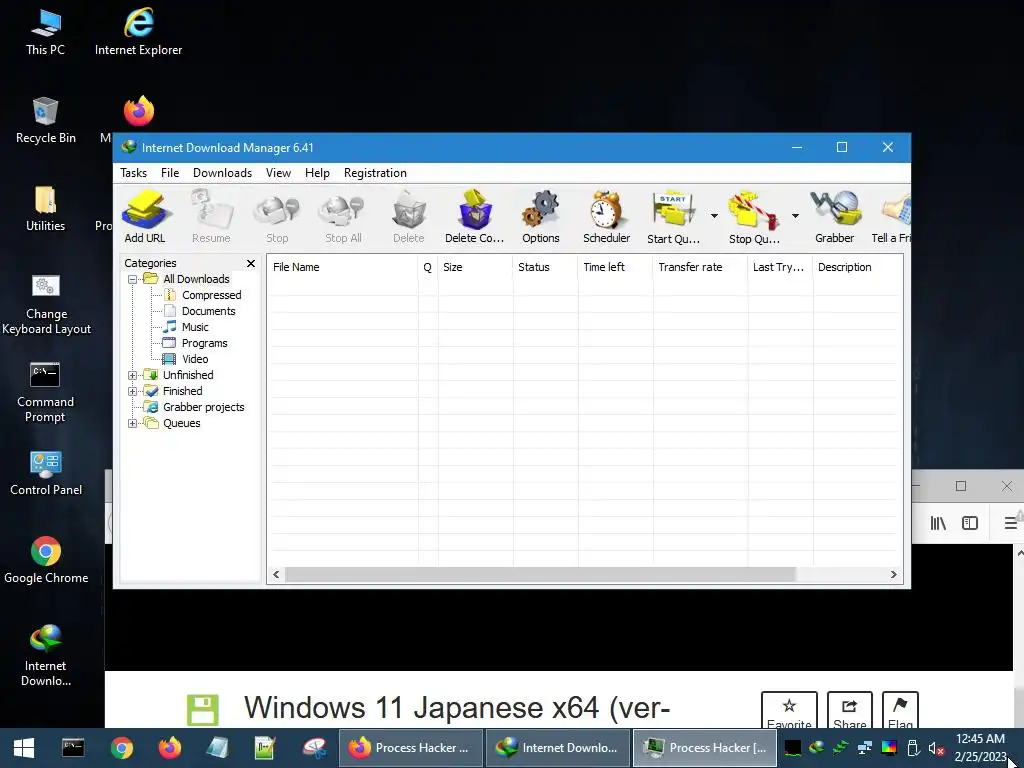Click the Delete toolbar icon
Screen dimensions: 1024x768
(x=409, y=217)
